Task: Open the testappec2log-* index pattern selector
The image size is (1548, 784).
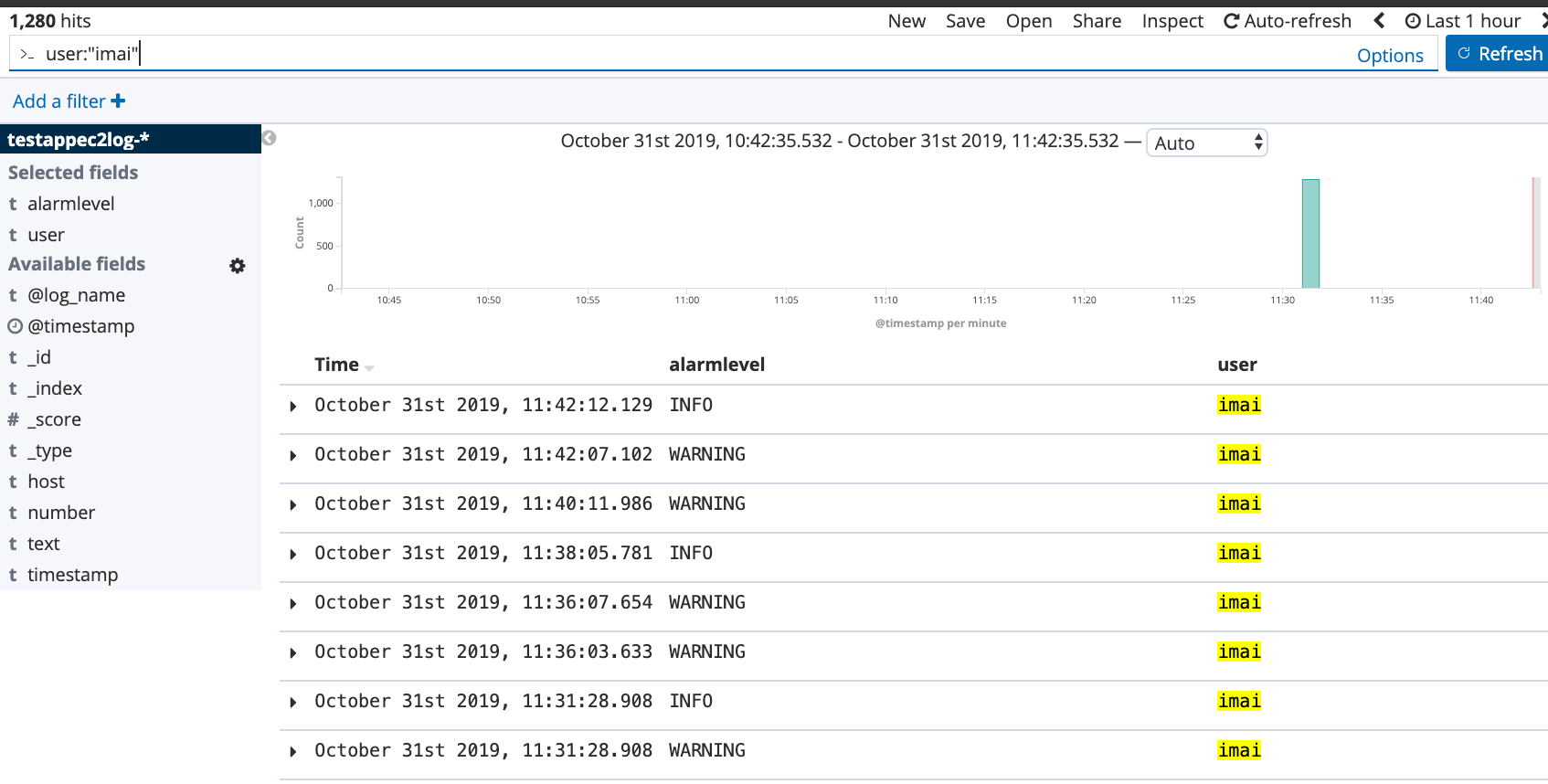Action: (x=131, y=139)
